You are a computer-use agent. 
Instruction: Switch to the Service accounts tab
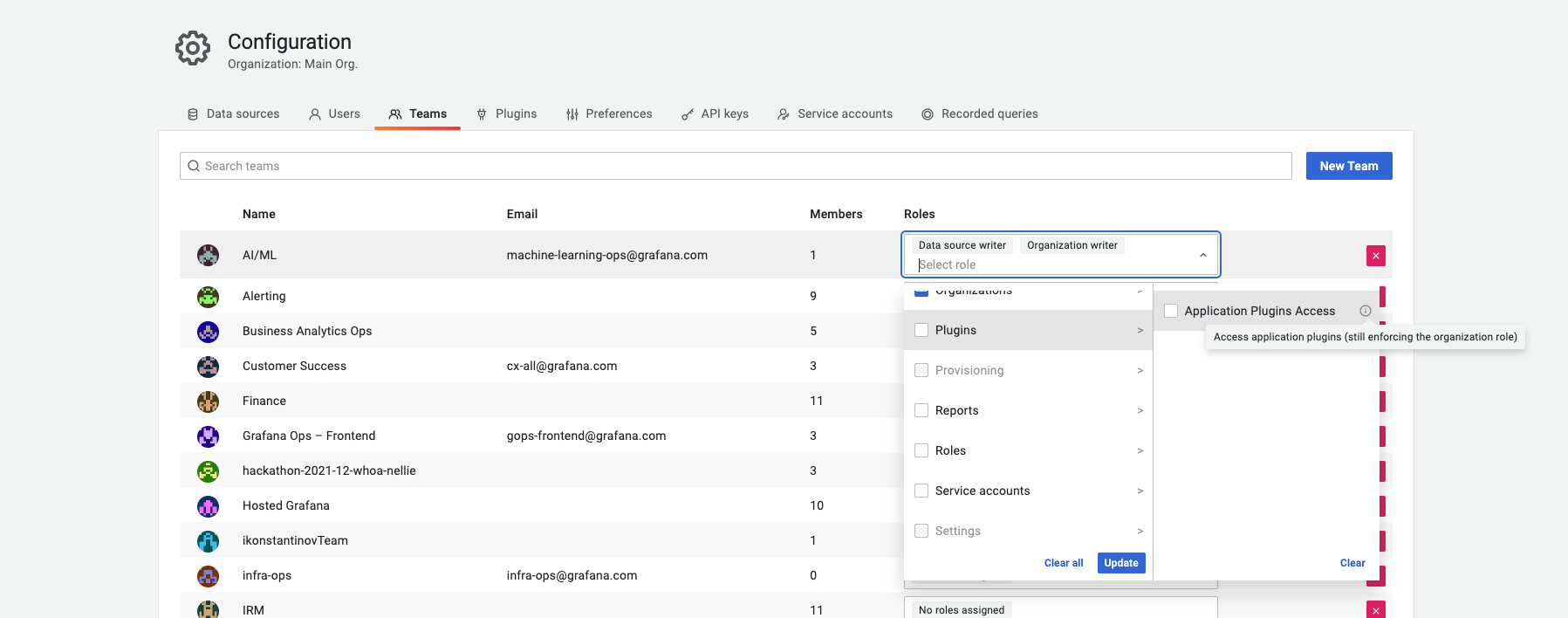click(x=835, y=113)
